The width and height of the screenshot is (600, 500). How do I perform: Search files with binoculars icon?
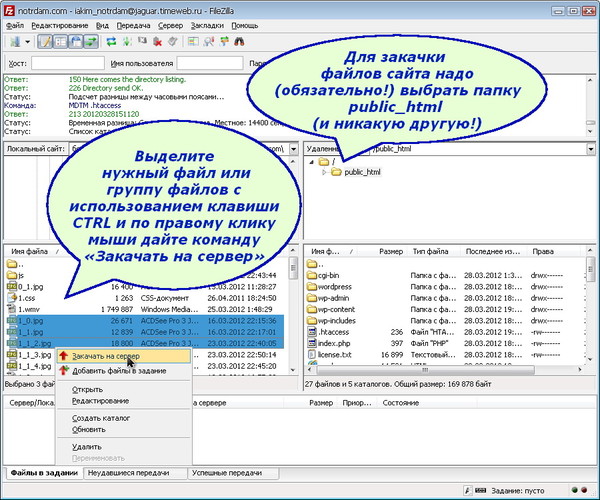tap(240, 42)
